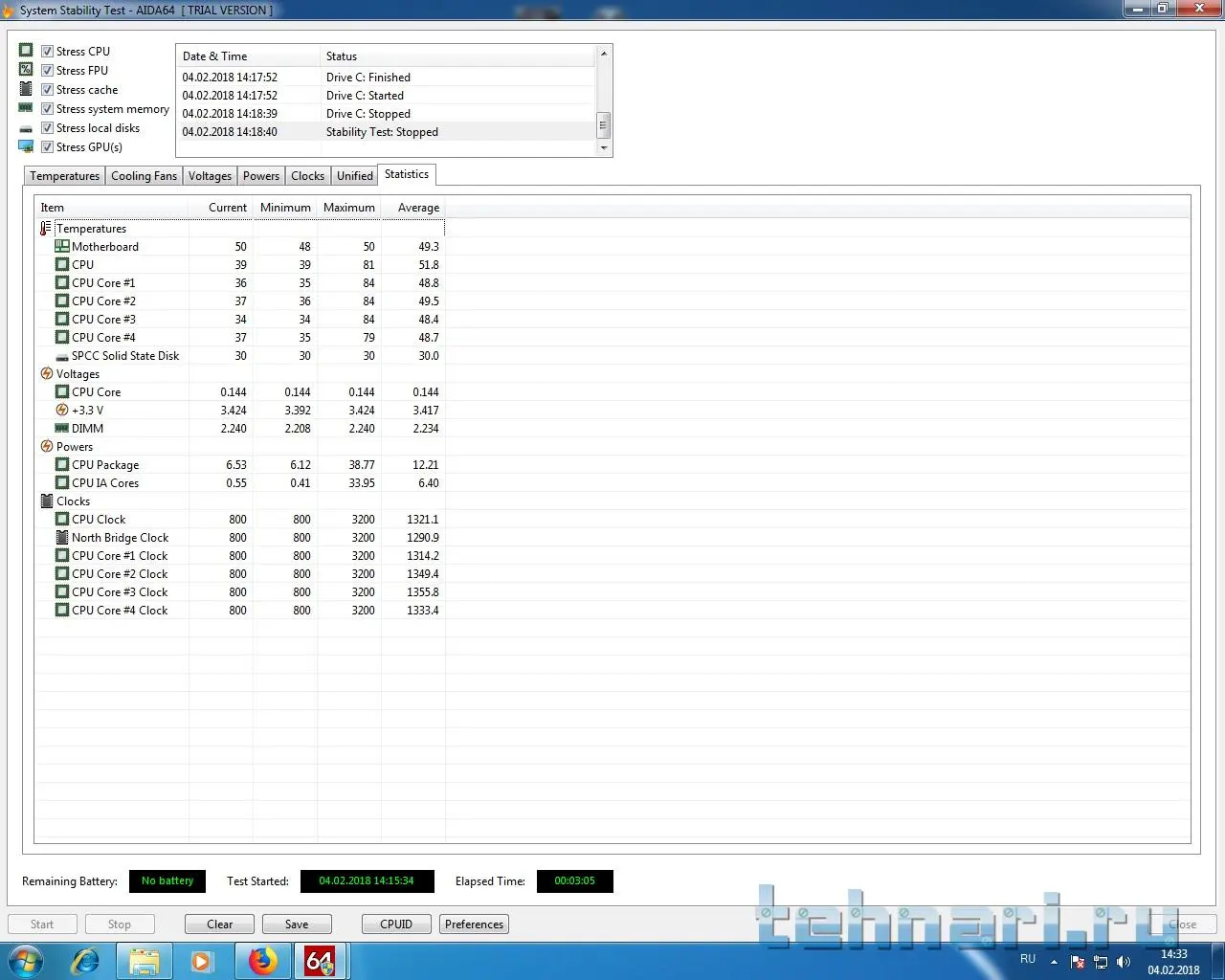This screenshot has width=1225, height=980.
Task: Sort by the Item column header
Action: [x=112, y=208]
